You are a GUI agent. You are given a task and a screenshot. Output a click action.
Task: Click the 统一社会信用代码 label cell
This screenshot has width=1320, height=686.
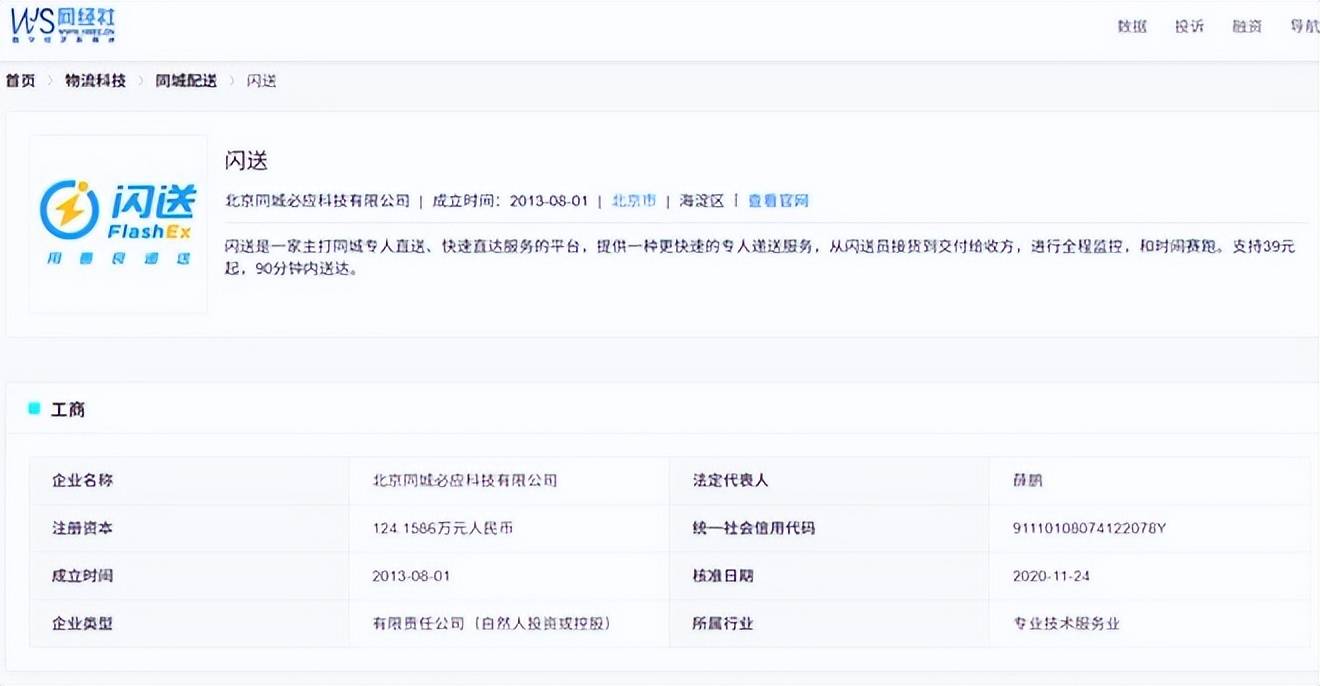pos(829,528)
